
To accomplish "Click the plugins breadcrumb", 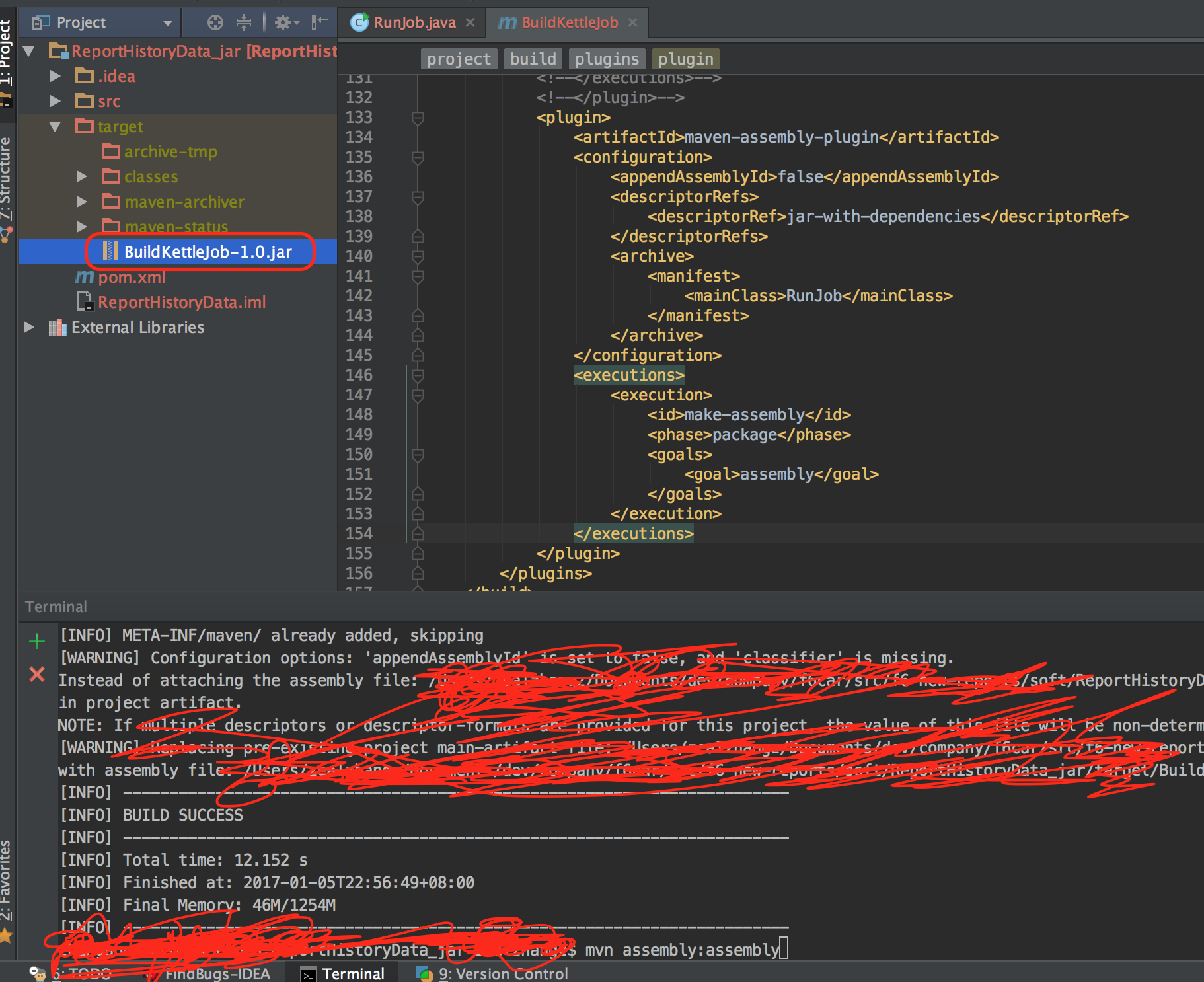I will (x=607, y=59).
